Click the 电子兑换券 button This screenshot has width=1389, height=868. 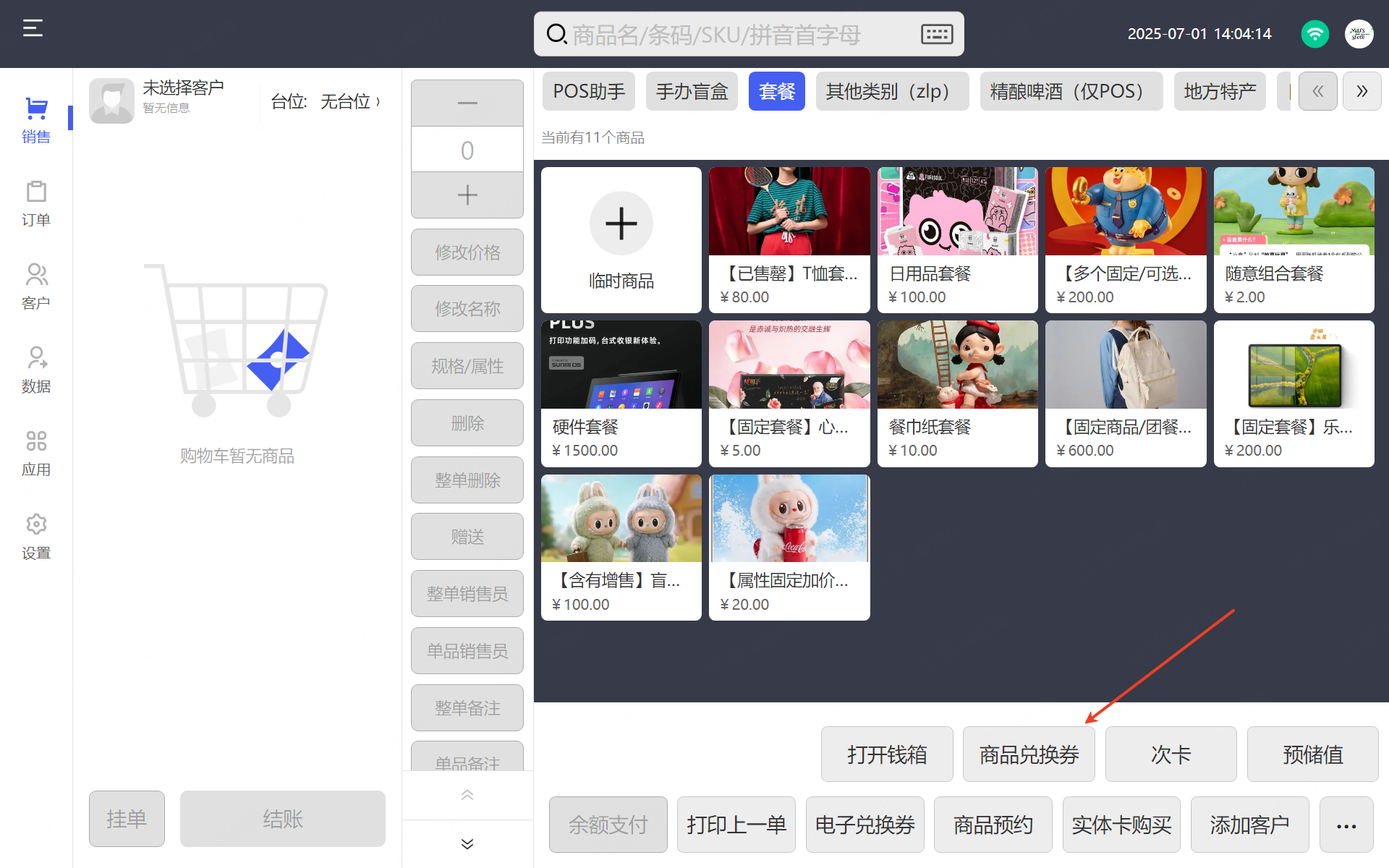click(x=865, y=825)
